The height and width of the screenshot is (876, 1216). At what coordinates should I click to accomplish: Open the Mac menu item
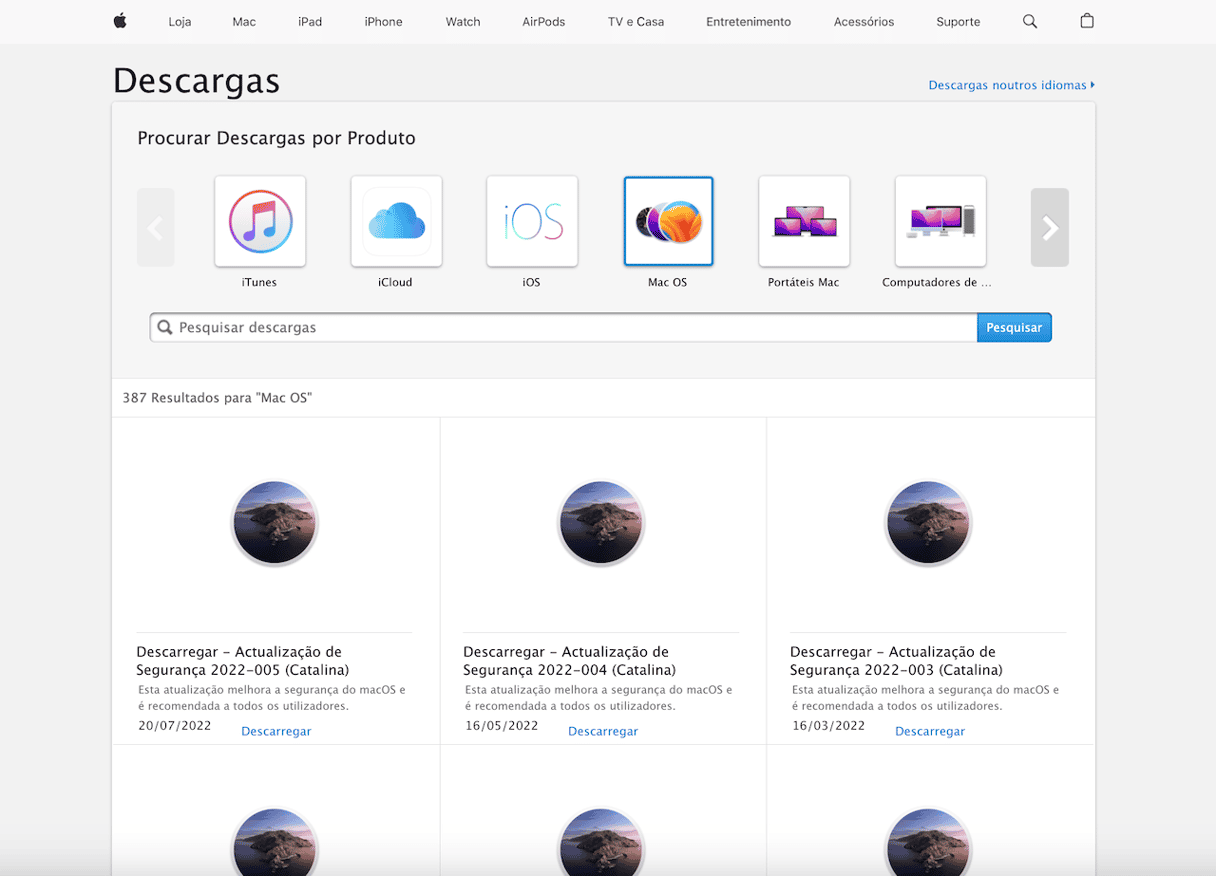[244, 21]
